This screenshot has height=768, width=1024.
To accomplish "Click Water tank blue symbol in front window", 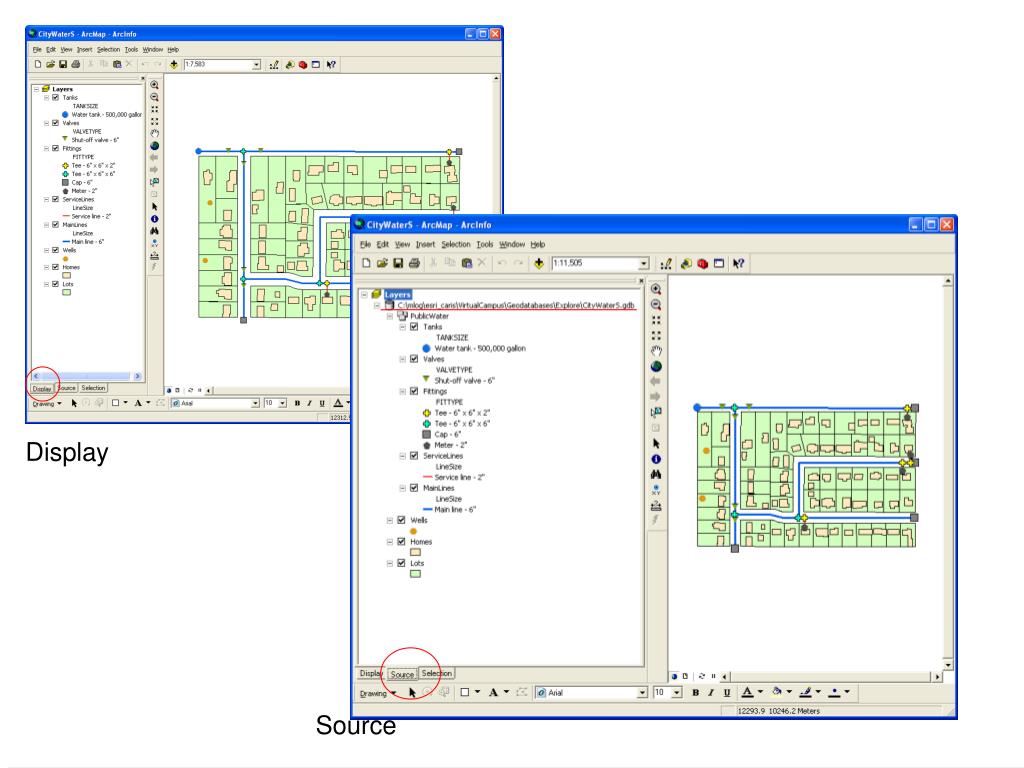I will 426,348.
